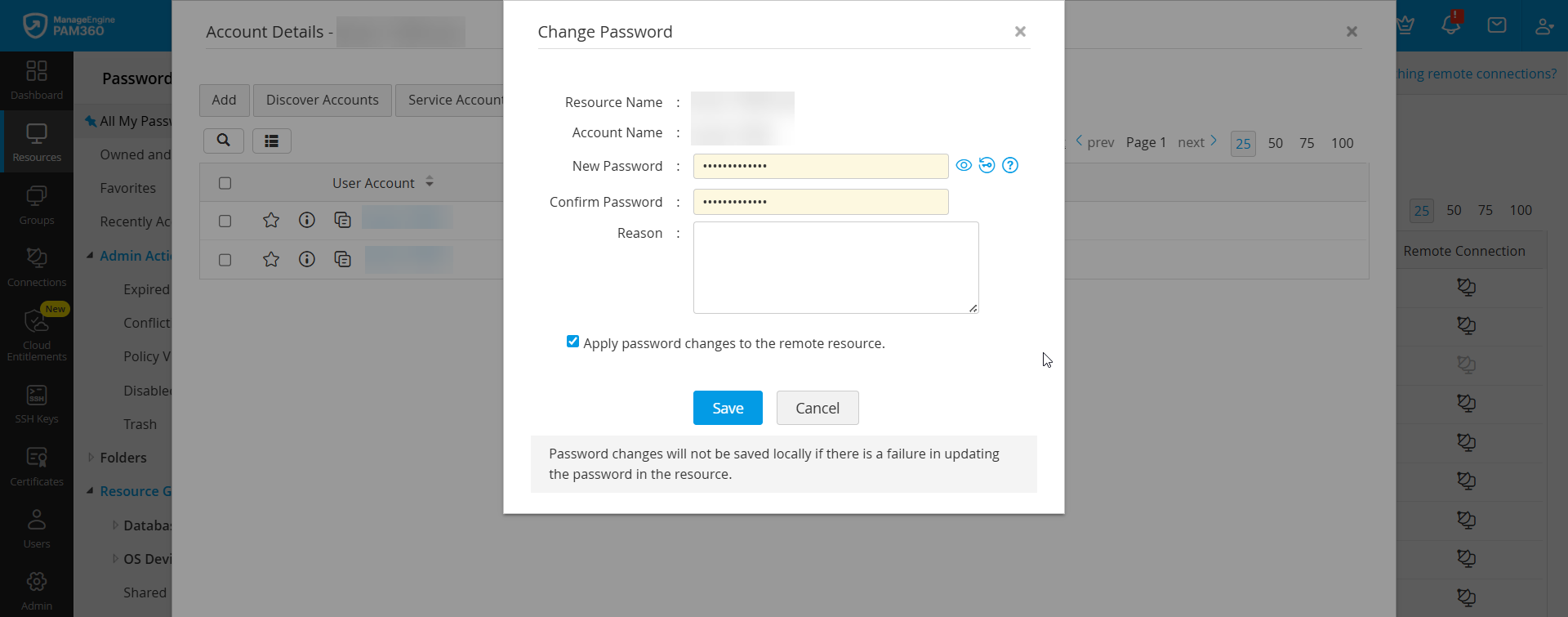Select all accounts with the header checkbox
This screenshot has width=1568, height=617.
coord(225,182)
